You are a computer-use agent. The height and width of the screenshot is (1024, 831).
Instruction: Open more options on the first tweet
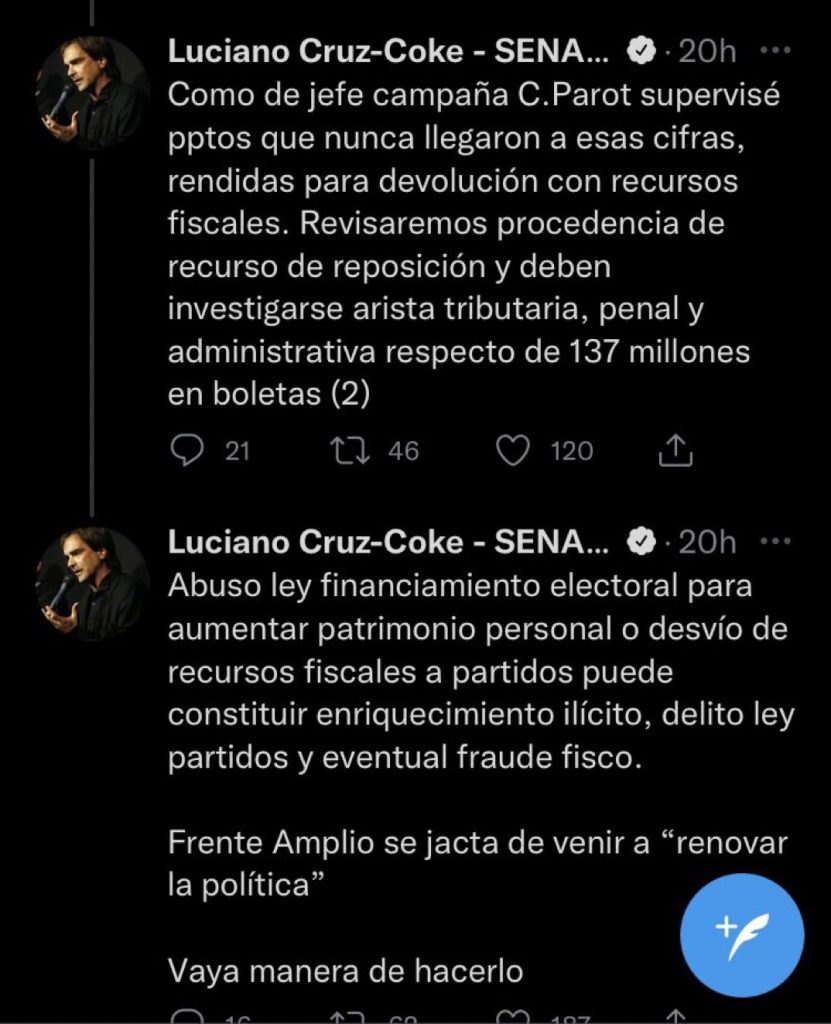[x=776, y=50]
